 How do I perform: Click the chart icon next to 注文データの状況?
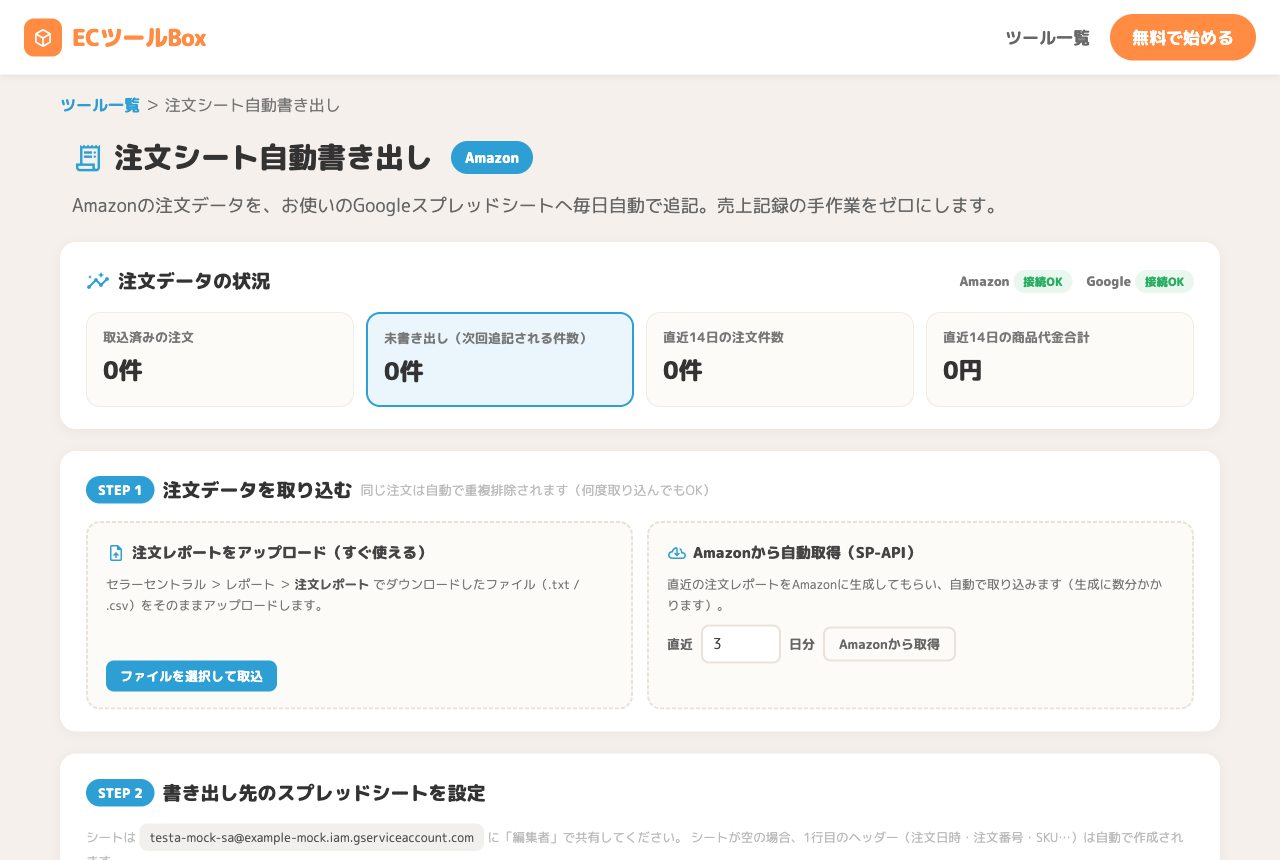pos(98,281)
